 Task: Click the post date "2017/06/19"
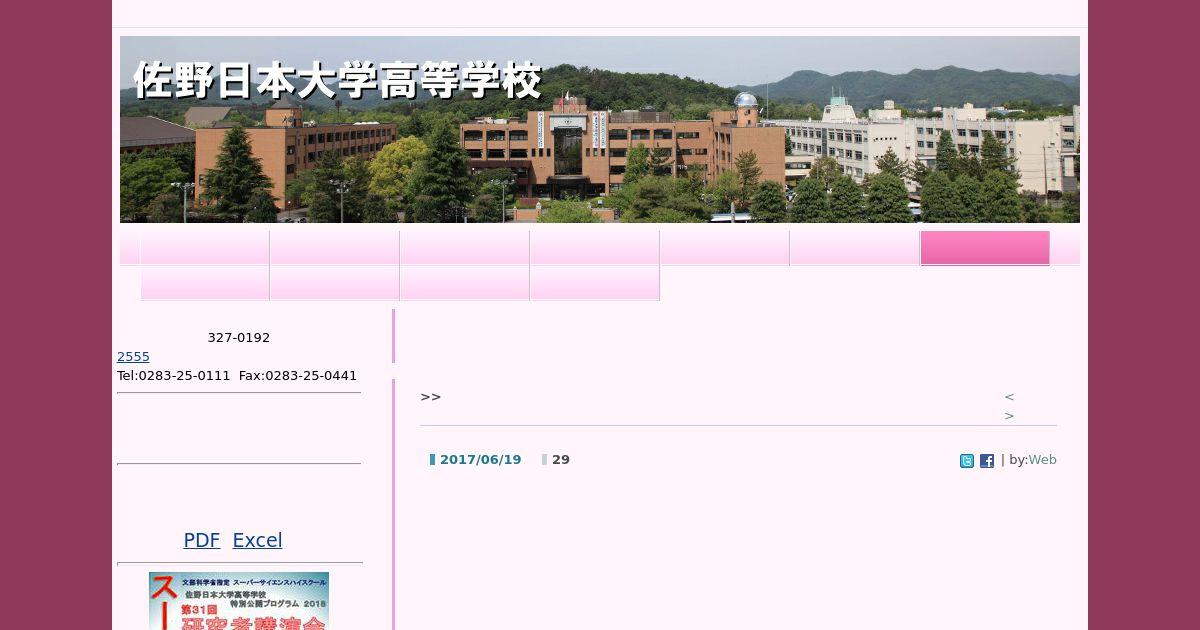480,460
